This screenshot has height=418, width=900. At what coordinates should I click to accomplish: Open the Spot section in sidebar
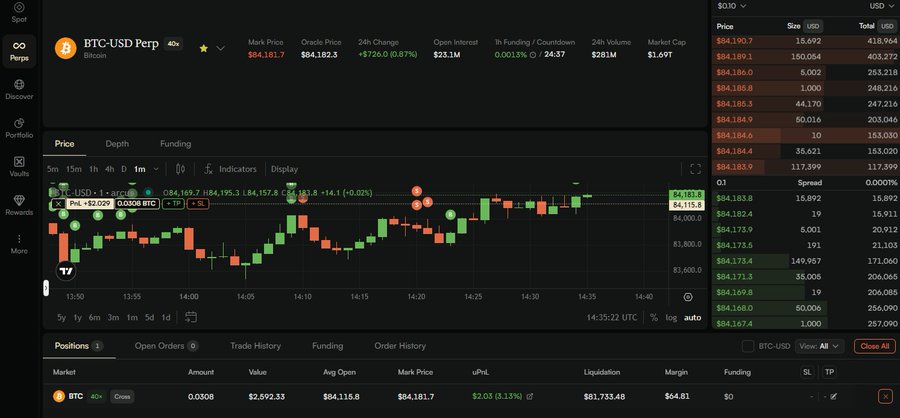(19, 12)
